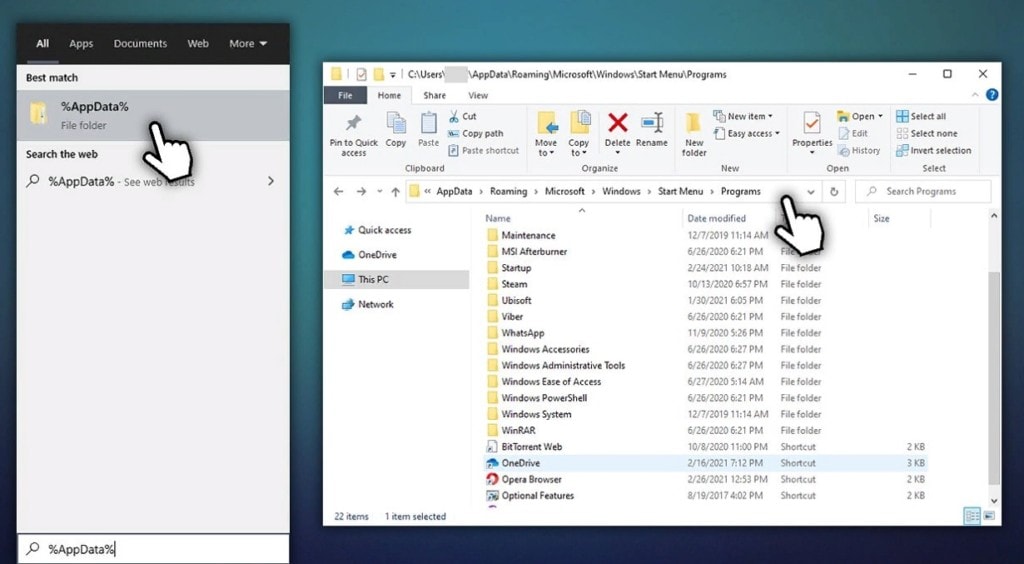Click the Copy ribbon icon
1024x564 pixels.
(x=396, y=123)
